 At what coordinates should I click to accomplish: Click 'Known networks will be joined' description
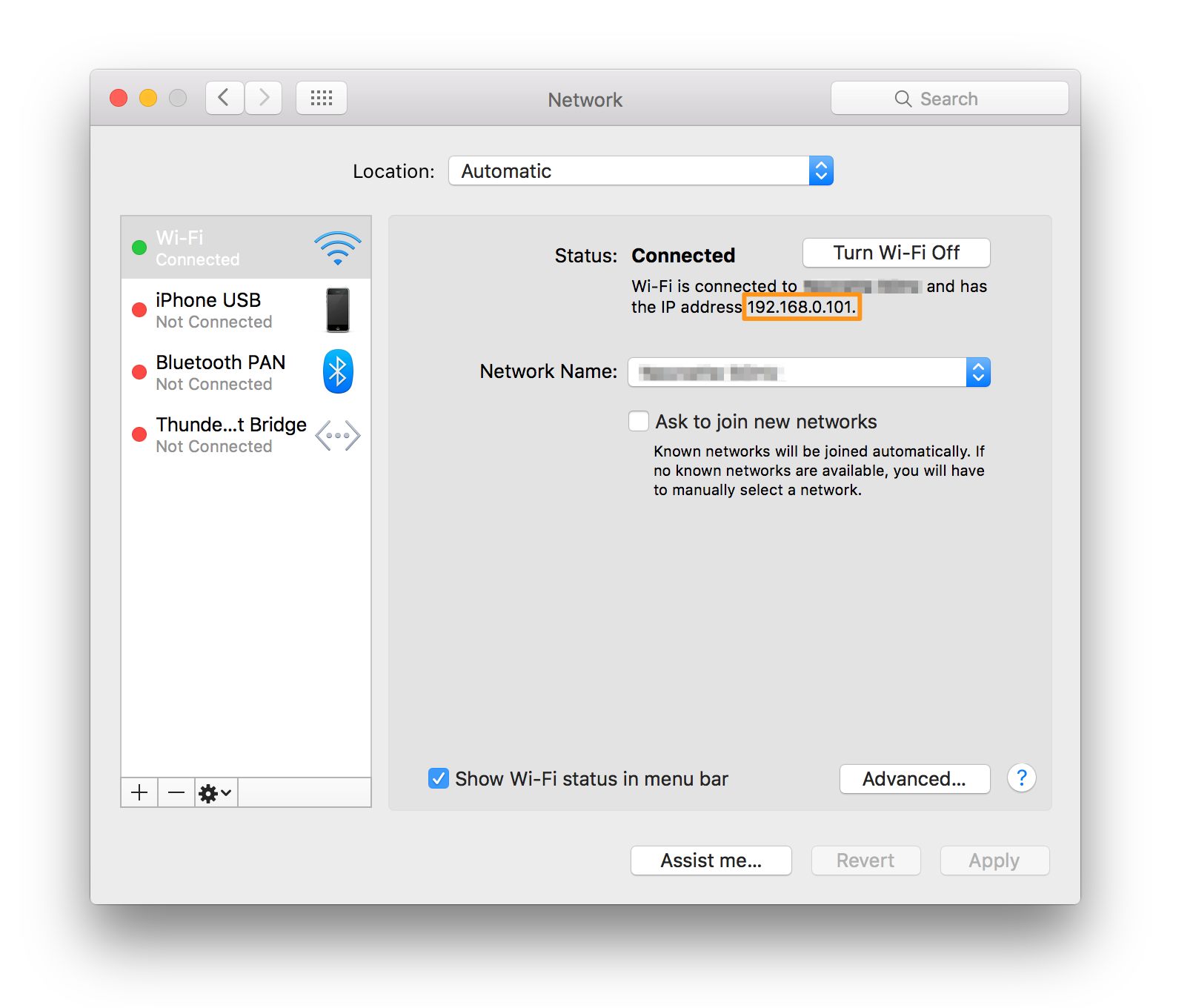(819, 471)
